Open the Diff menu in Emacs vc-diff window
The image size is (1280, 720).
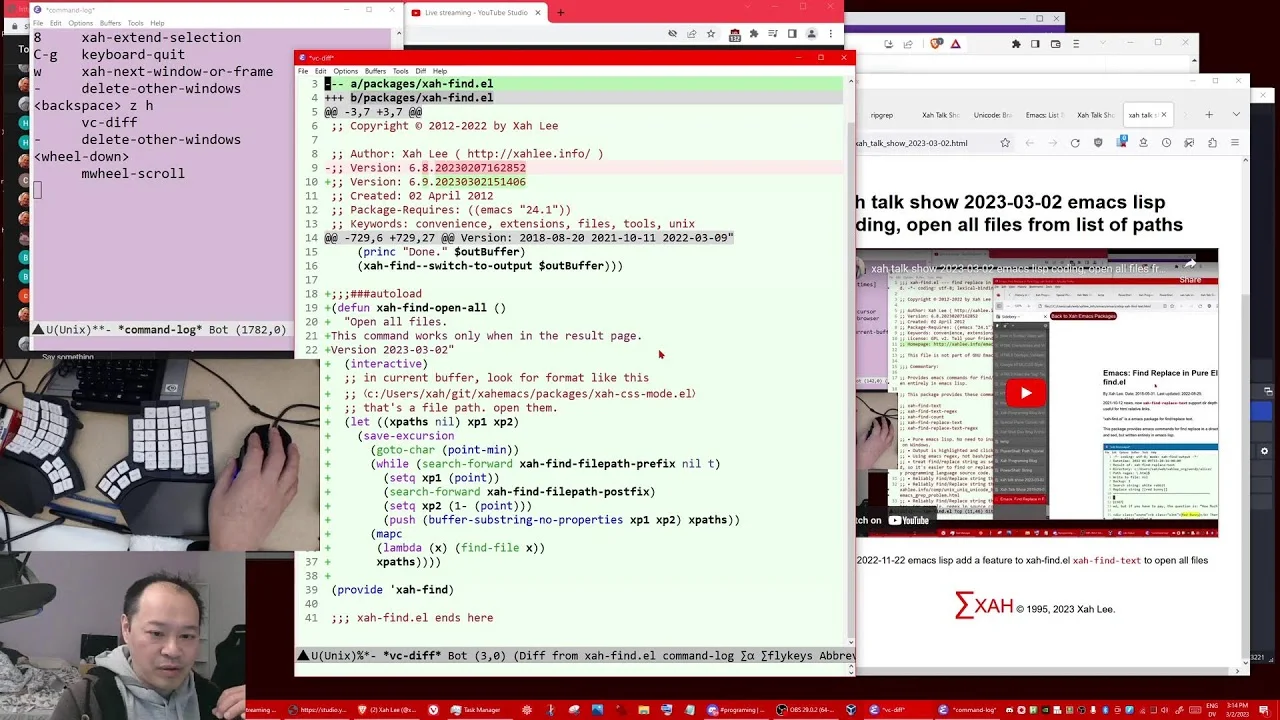coord(420,71)
